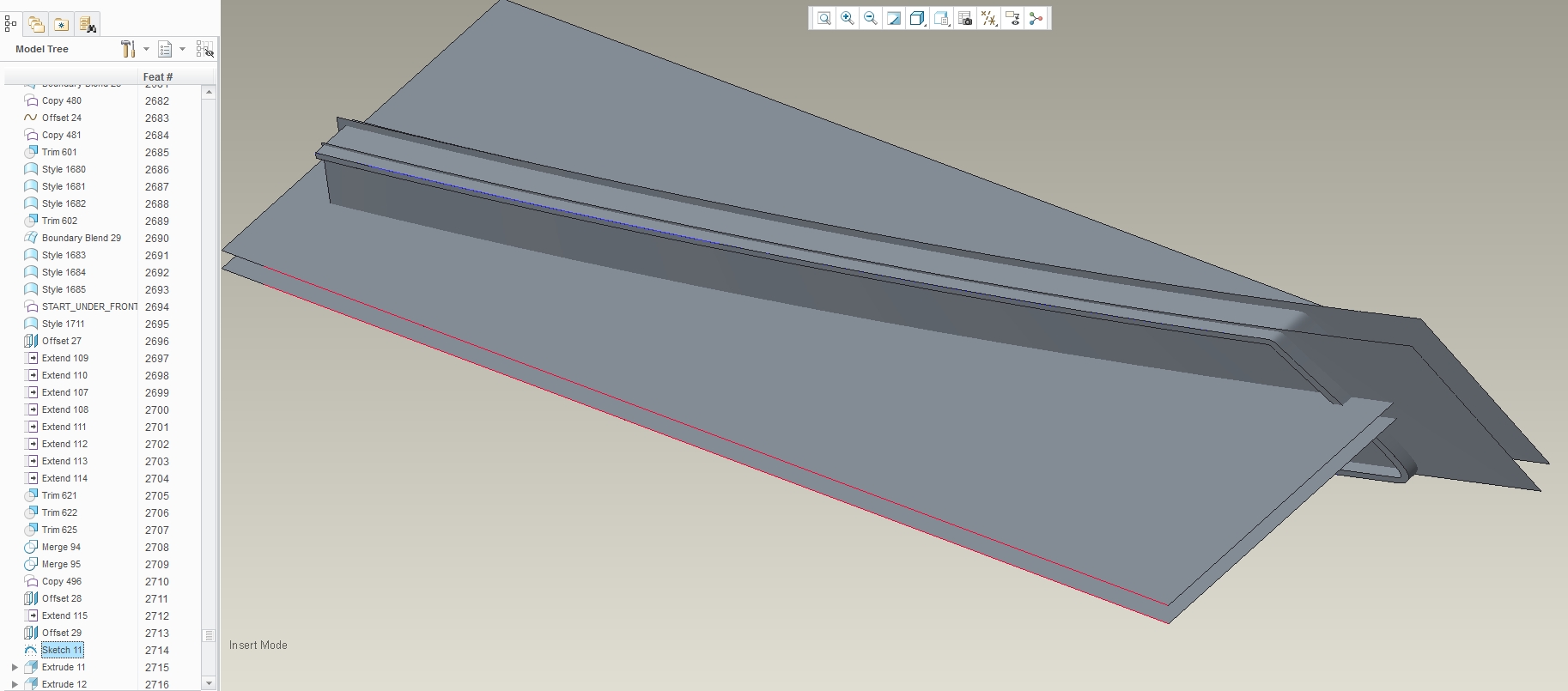Click the Style 1682 feature icon

click(x=31, y=203)
